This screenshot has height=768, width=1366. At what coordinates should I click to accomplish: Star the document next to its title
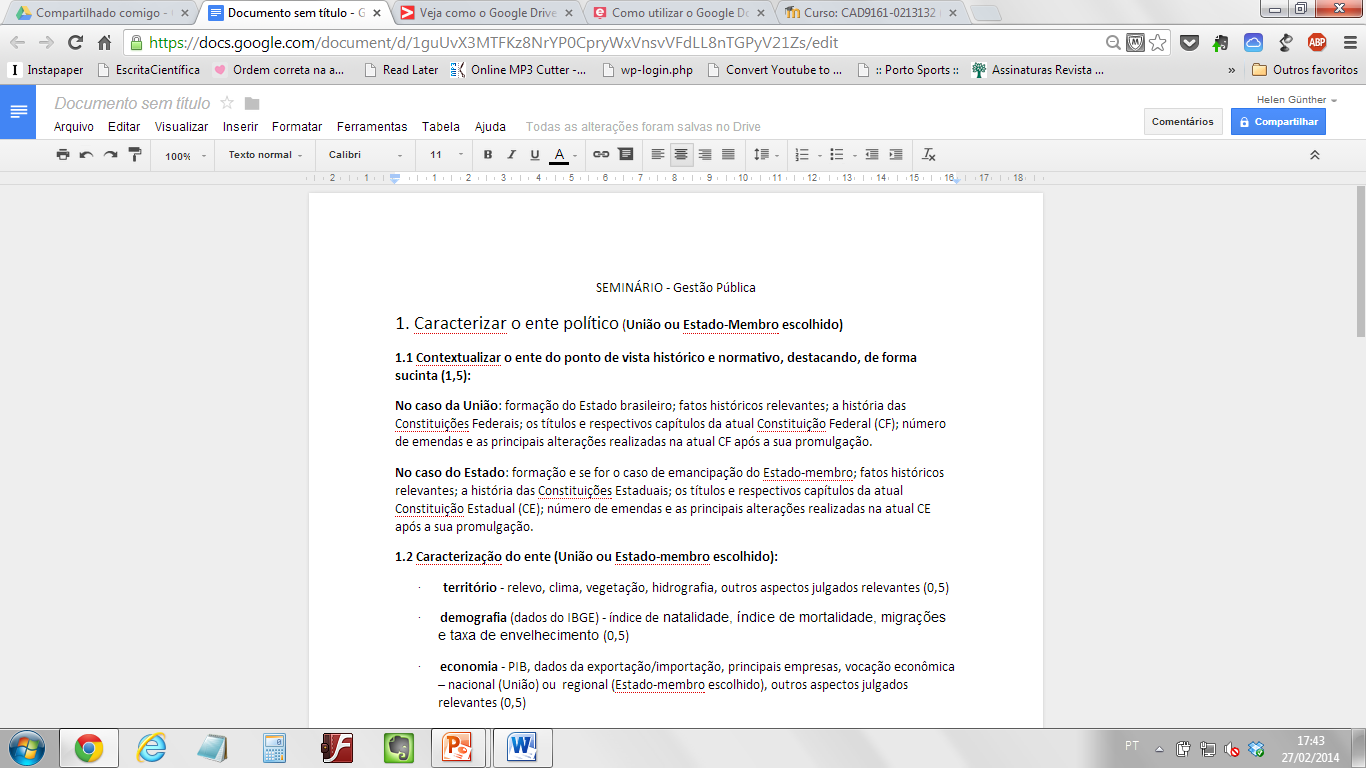click(x=227, y=103)
